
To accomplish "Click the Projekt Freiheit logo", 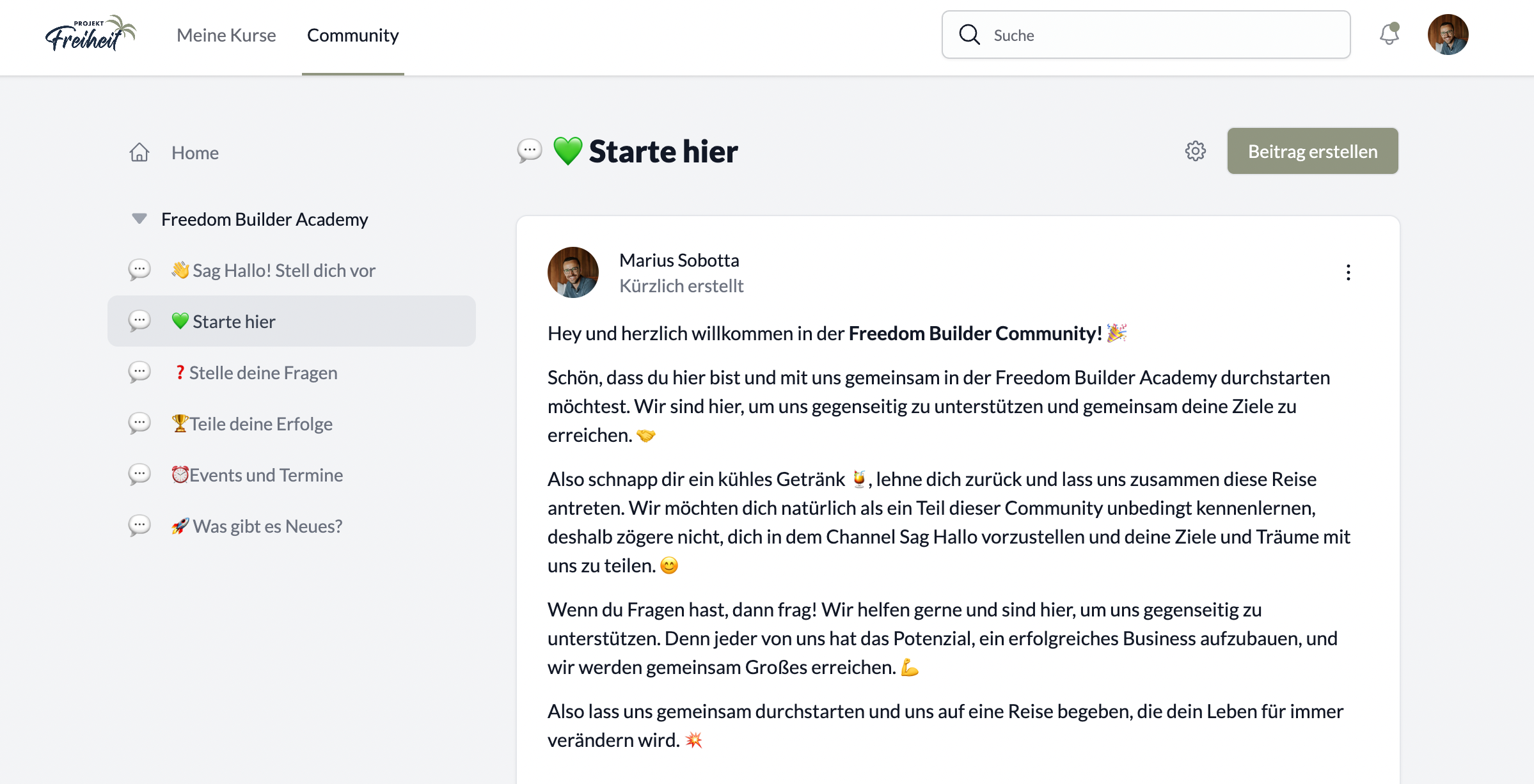I will click(x=90, y=35).
